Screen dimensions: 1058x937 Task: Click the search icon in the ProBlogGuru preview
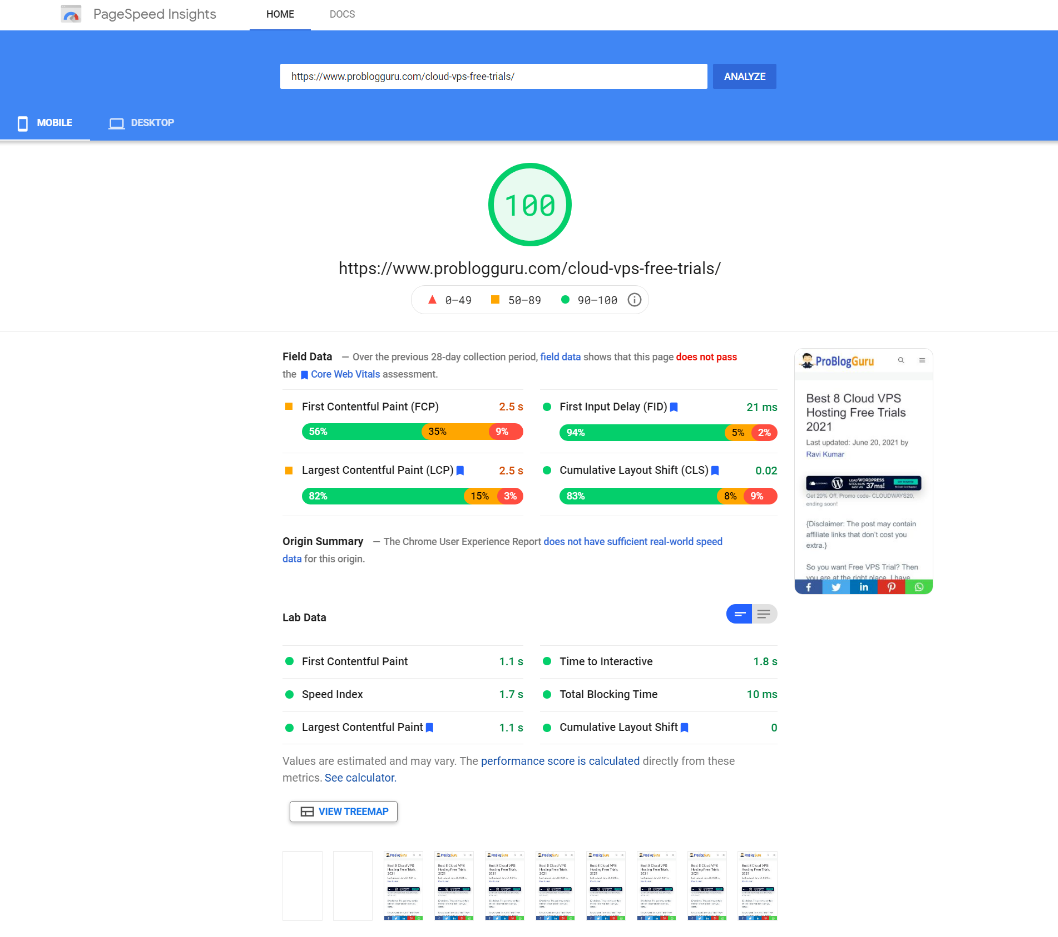[901, 361]
